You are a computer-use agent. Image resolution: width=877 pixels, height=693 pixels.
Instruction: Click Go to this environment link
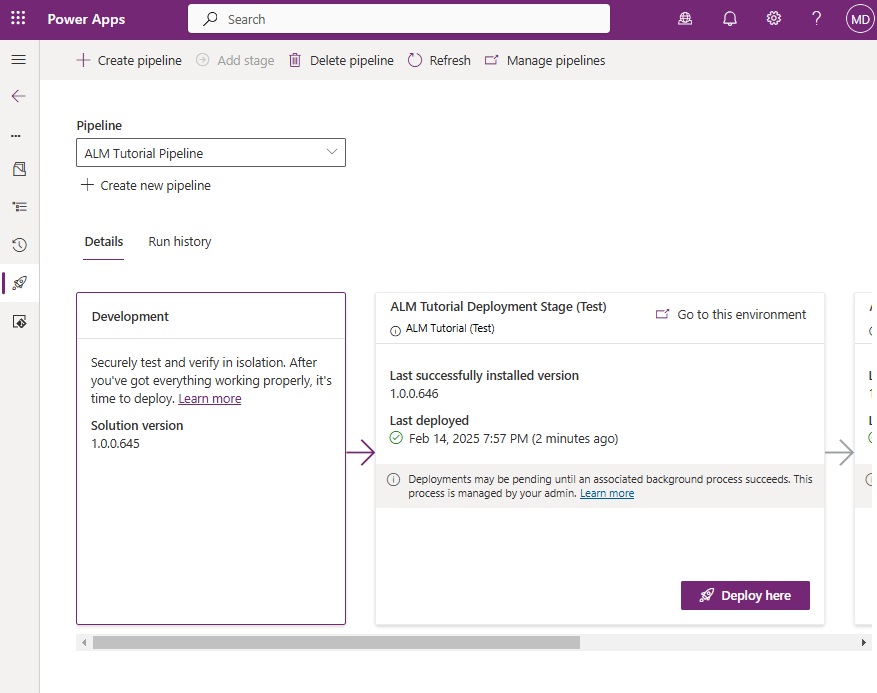pyautogui.click(x=731, y=314)
